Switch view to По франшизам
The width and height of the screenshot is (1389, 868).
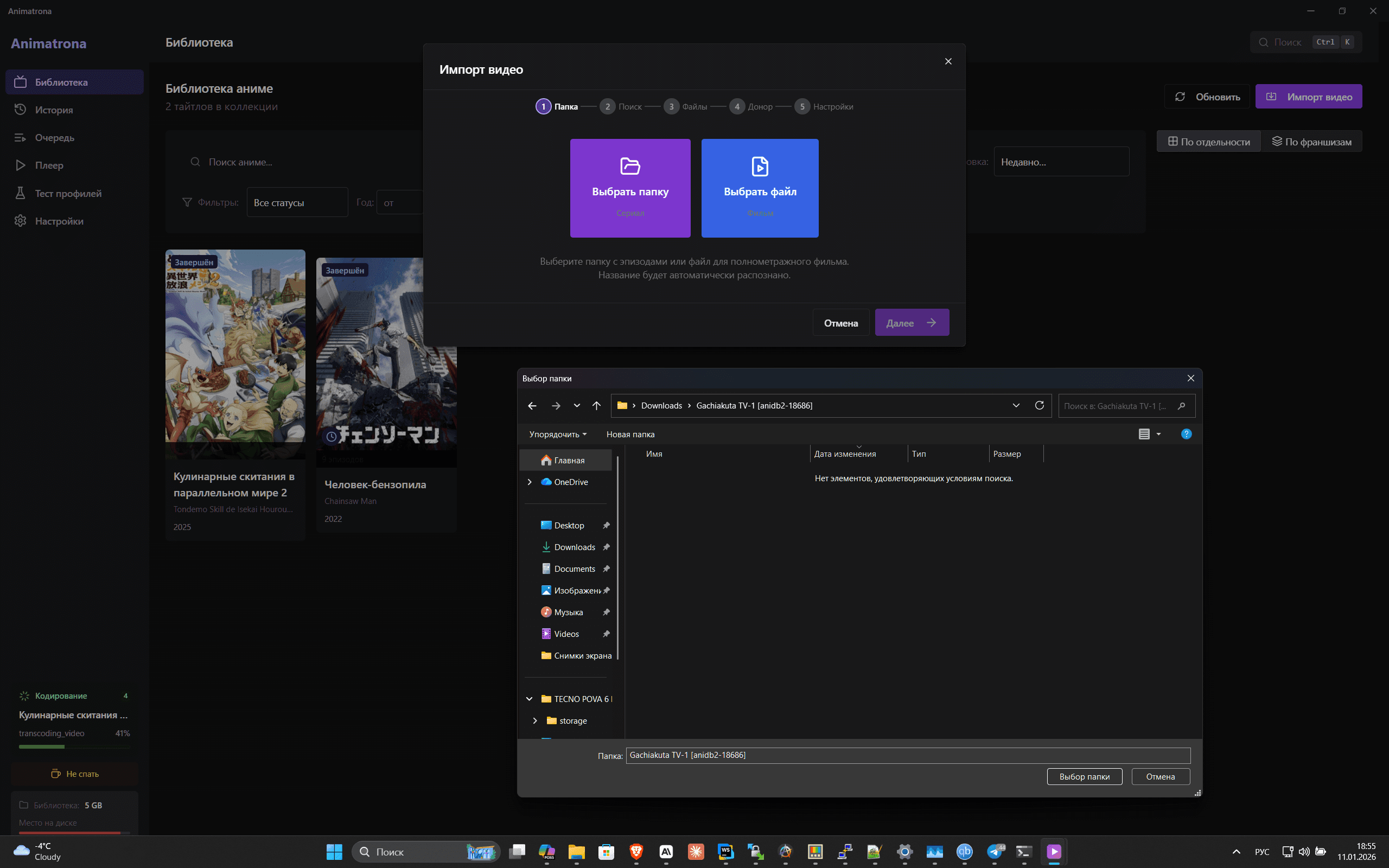[x=1311, y=142]
